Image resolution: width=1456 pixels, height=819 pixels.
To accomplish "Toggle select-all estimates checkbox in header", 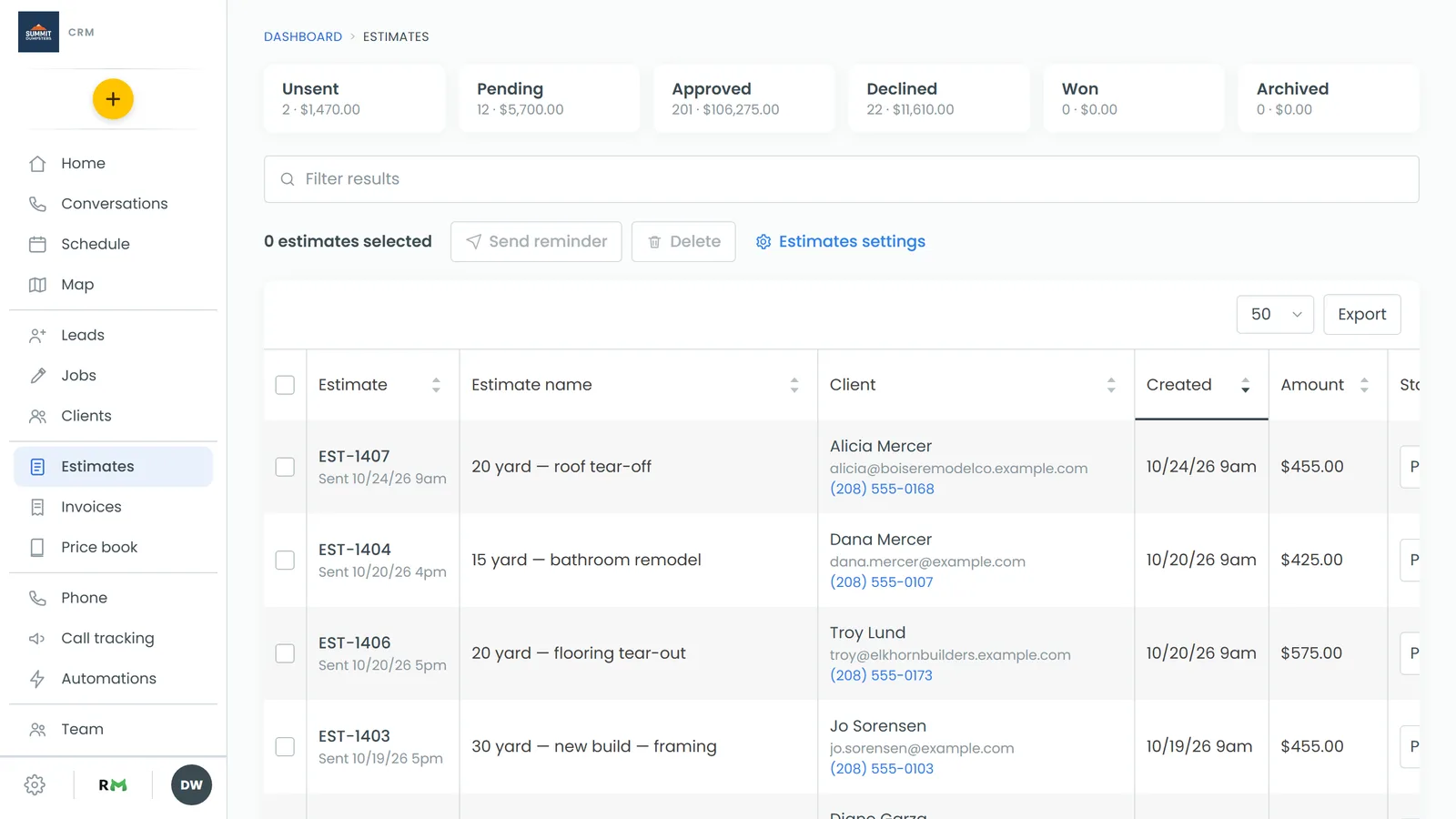I will pos(285,385).
